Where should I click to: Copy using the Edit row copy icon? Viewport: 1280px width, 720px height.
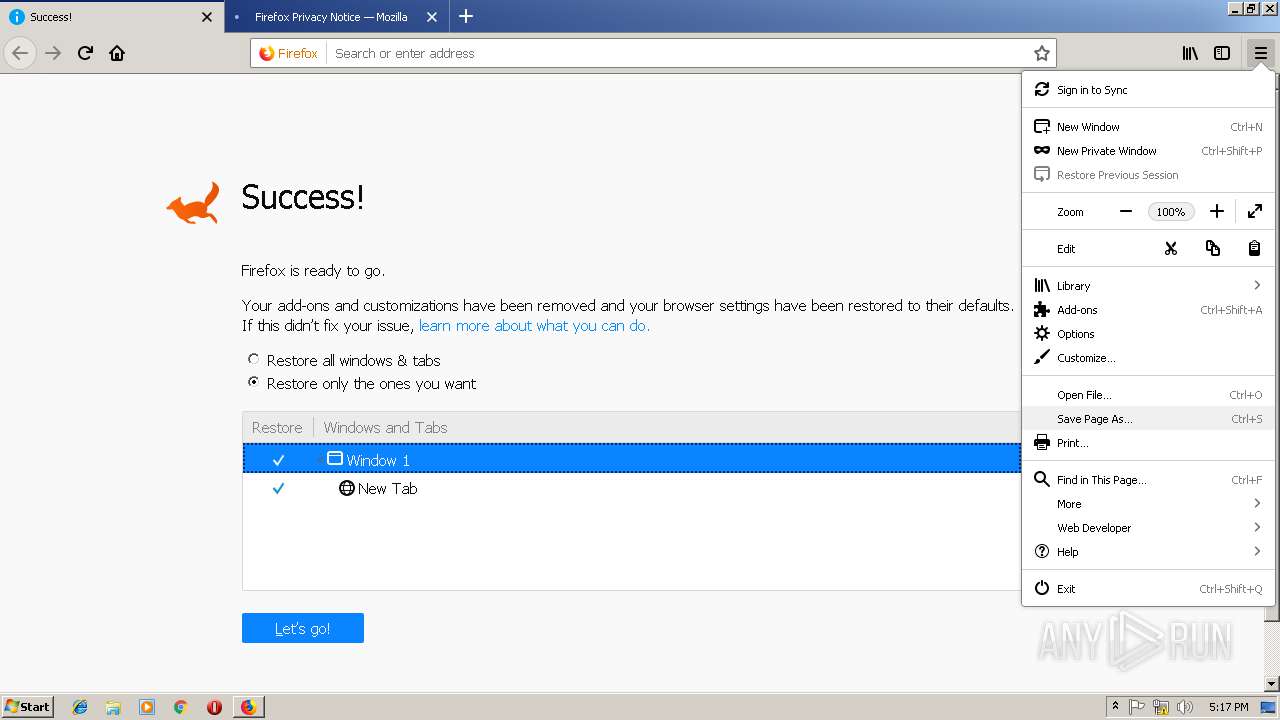(1213, 248)
